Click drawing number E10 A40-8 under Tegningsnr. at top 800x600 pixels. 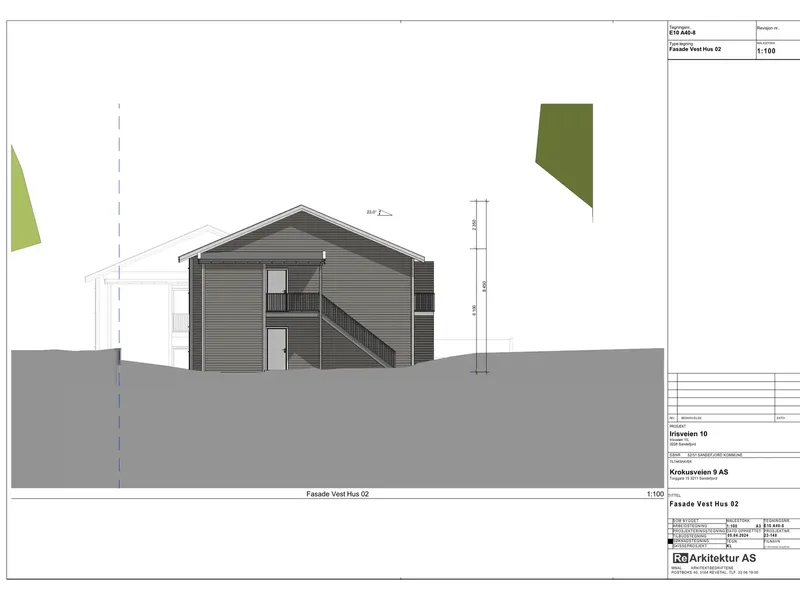tap(682, 33)
